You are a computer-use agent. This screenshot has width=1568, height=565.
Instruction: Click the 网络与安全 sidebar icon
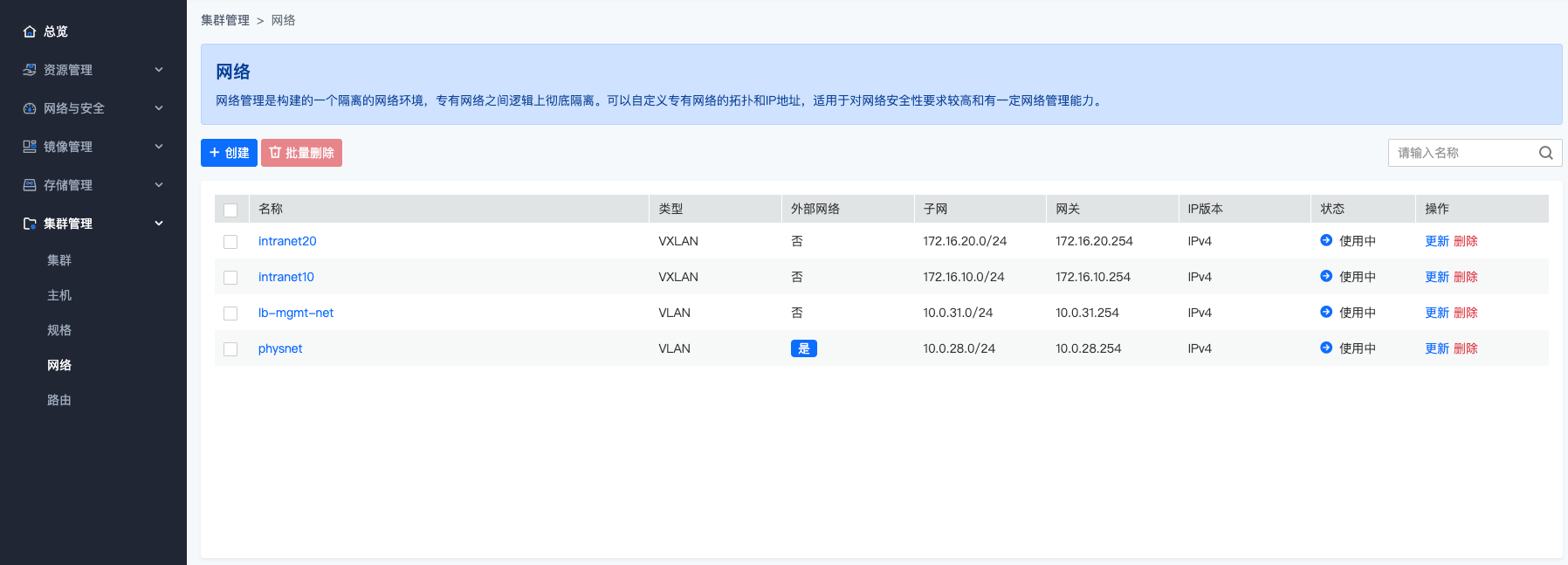coord(30,108)
